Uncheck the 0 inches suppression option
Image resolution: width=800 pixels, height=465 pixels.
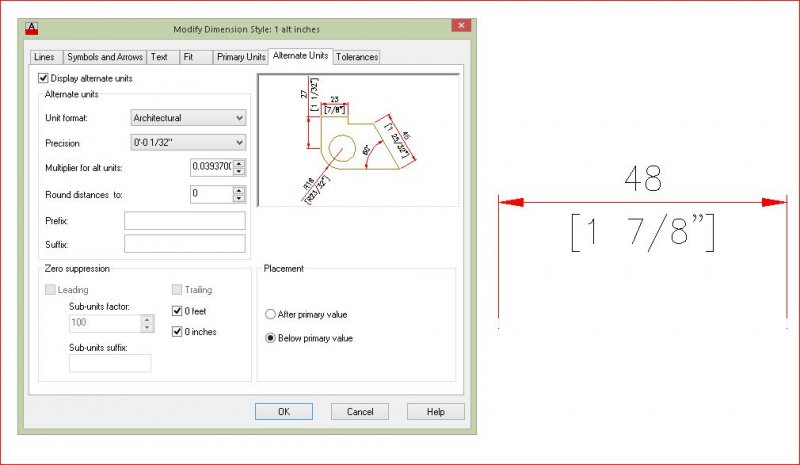click(177, 332)
